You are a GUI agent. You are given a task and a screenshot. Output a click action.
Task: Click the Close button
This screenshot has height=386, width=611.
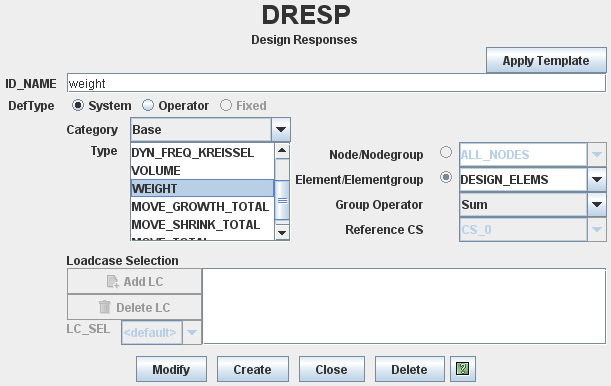pos(332,369)
